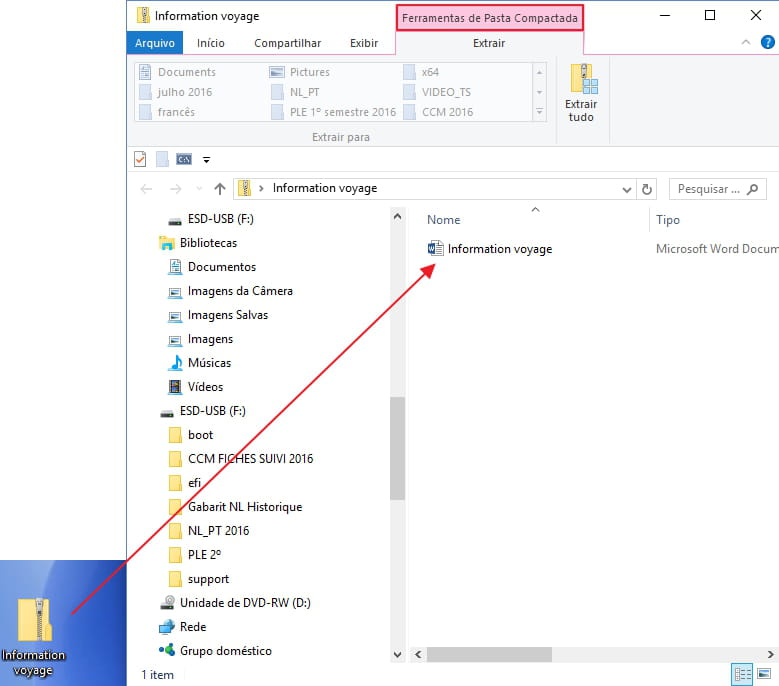This screenshot has height=686, width=779.
Task: Open the Arquivo menu
Action: pyautogui.click(x=155, y=43)
